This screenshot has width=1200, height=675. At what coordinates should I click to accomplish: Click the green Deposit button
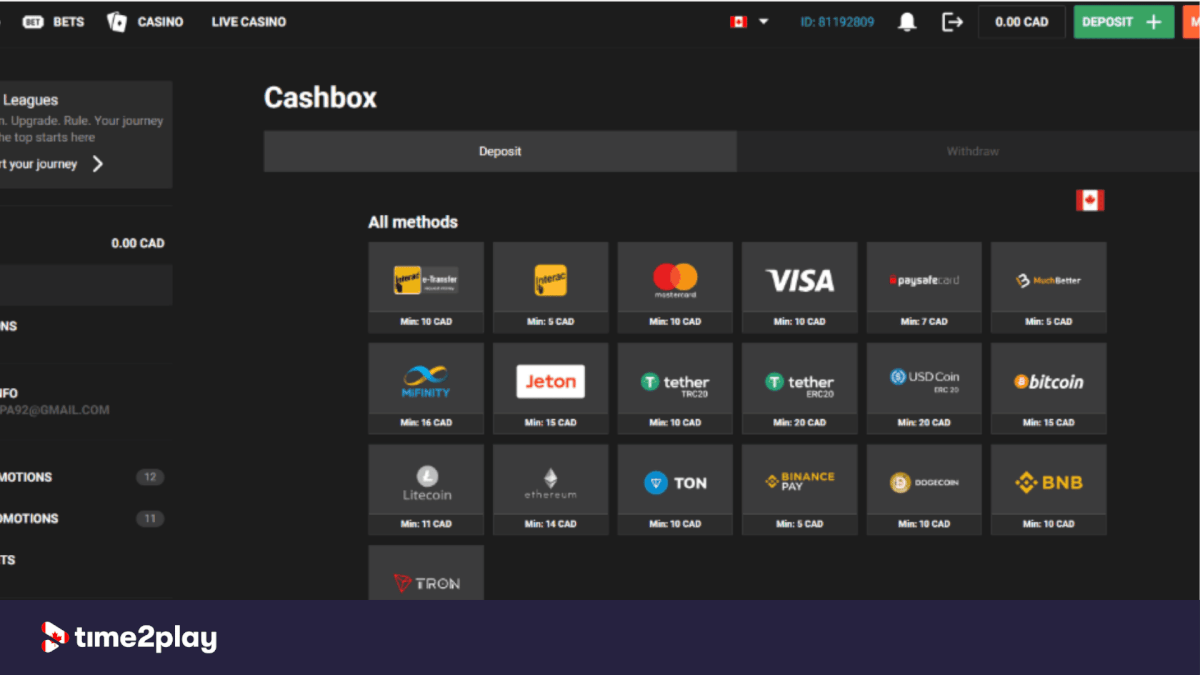pyautogui.click(x=1124, y=22)
